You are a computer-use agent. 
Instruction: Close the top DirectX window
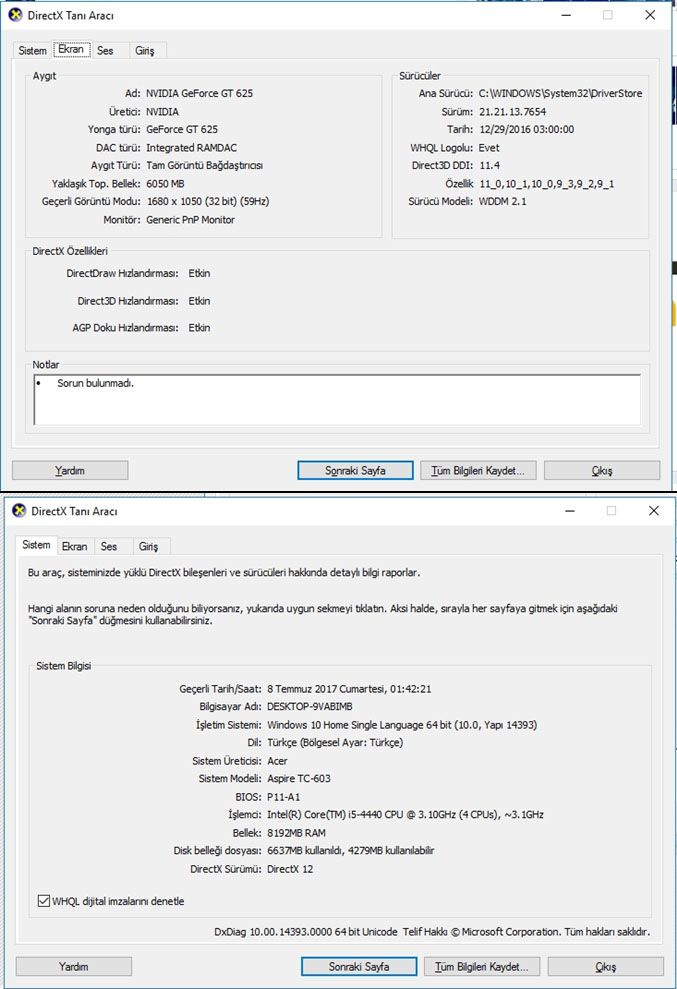pos(650,15)
